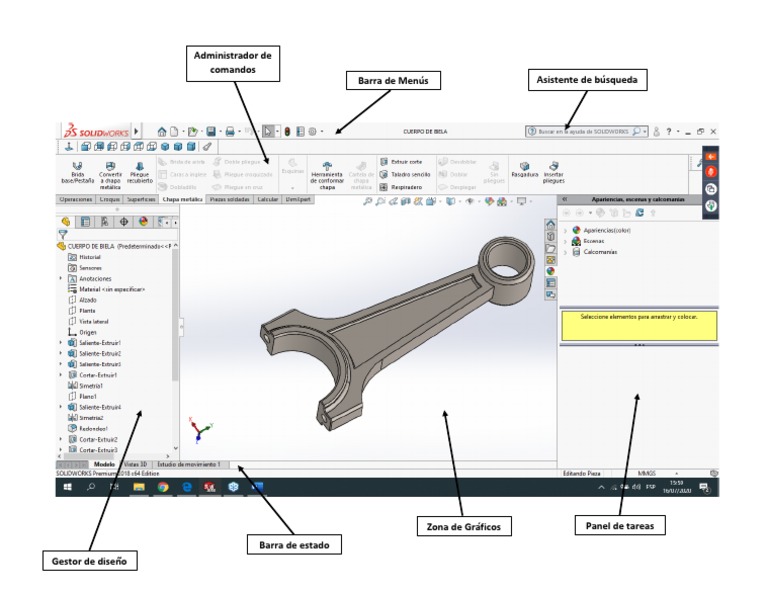This screenshot has width=768, height=594.
Task: Open the SOLIDWORKS menu flyout arrow
Action: [137, 131]
